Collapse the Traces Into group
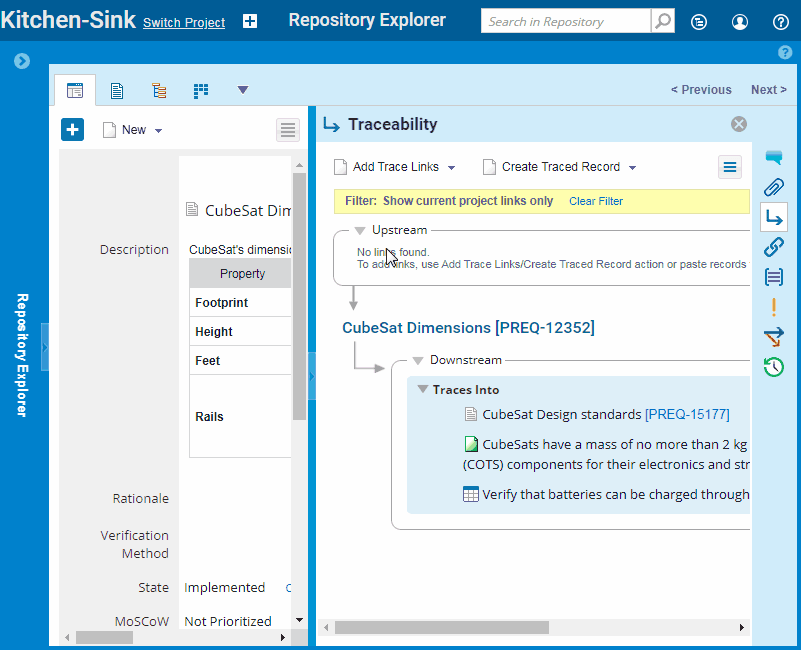The image size is (801, 650). [423, 389]
